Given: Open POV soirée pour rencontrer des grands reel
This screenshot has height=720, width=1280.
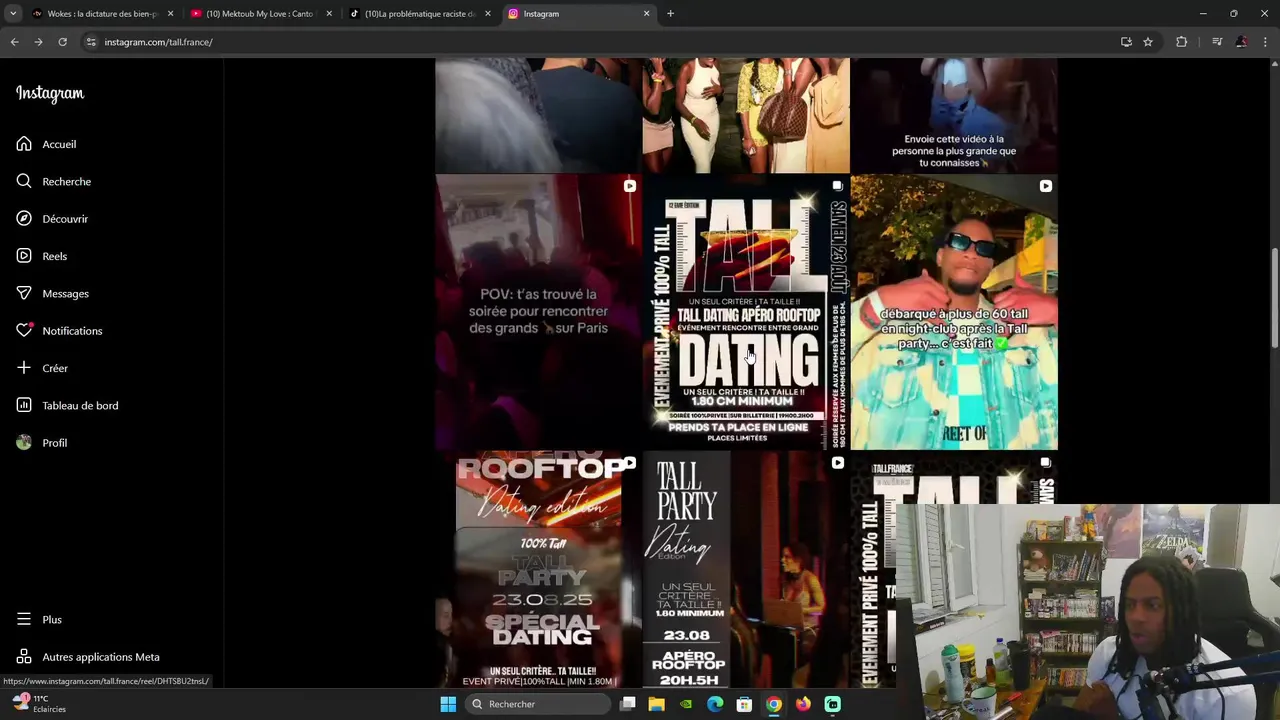Looking at the screenshot, I should (538, 312).
